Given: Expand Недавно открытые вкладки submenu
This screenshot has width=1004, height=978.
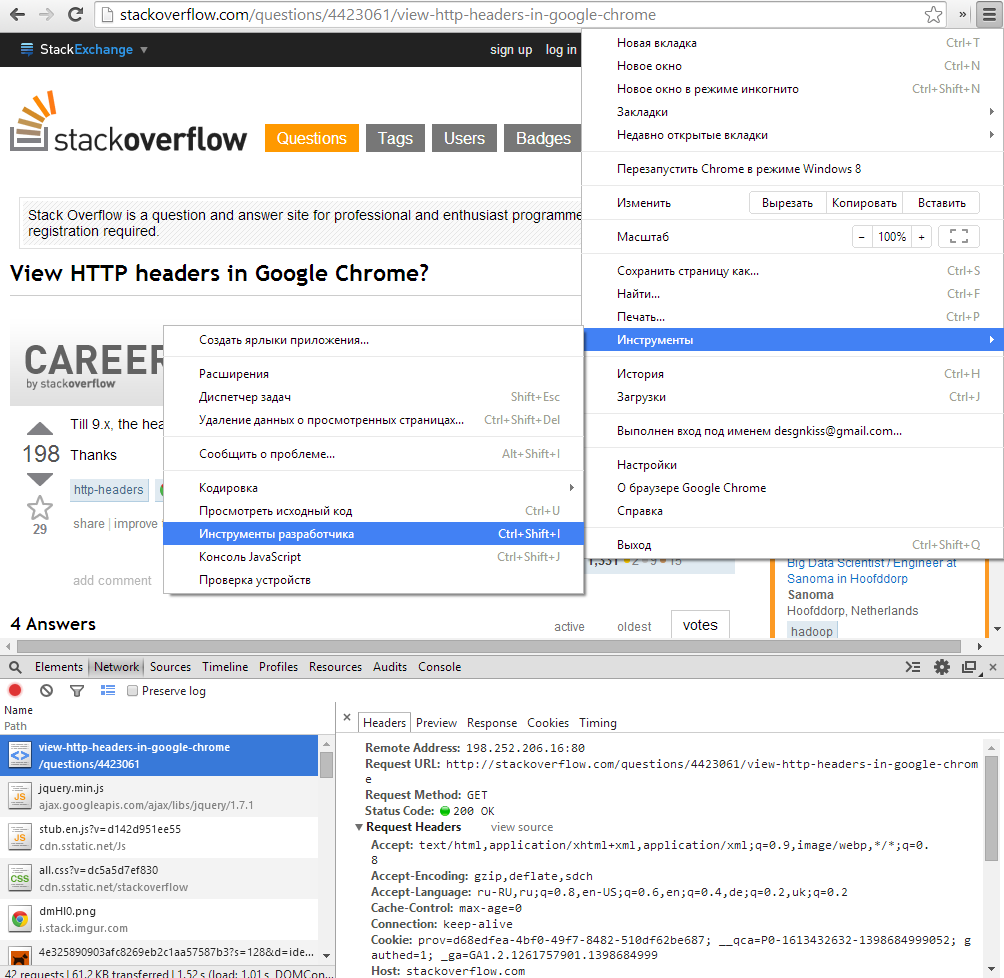Looking at the screenshot, I should tap(792, 135).
